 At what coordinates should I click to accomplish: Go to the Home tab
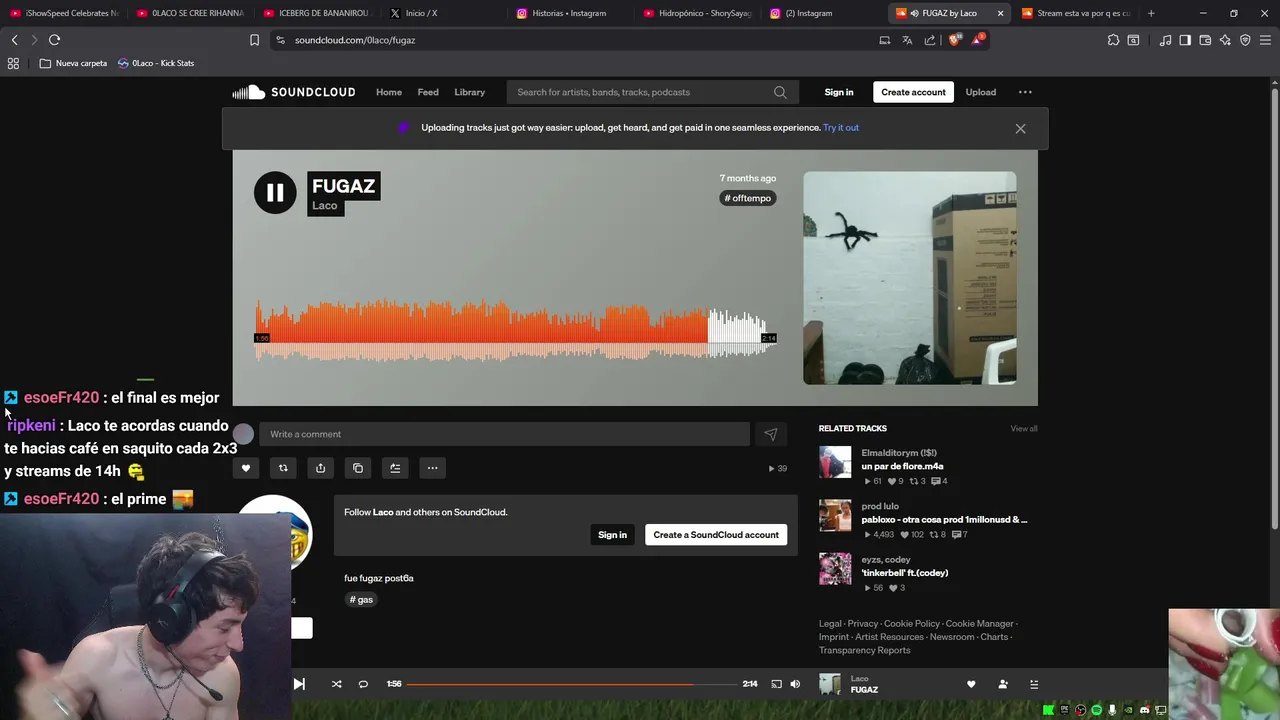point(389,92)
